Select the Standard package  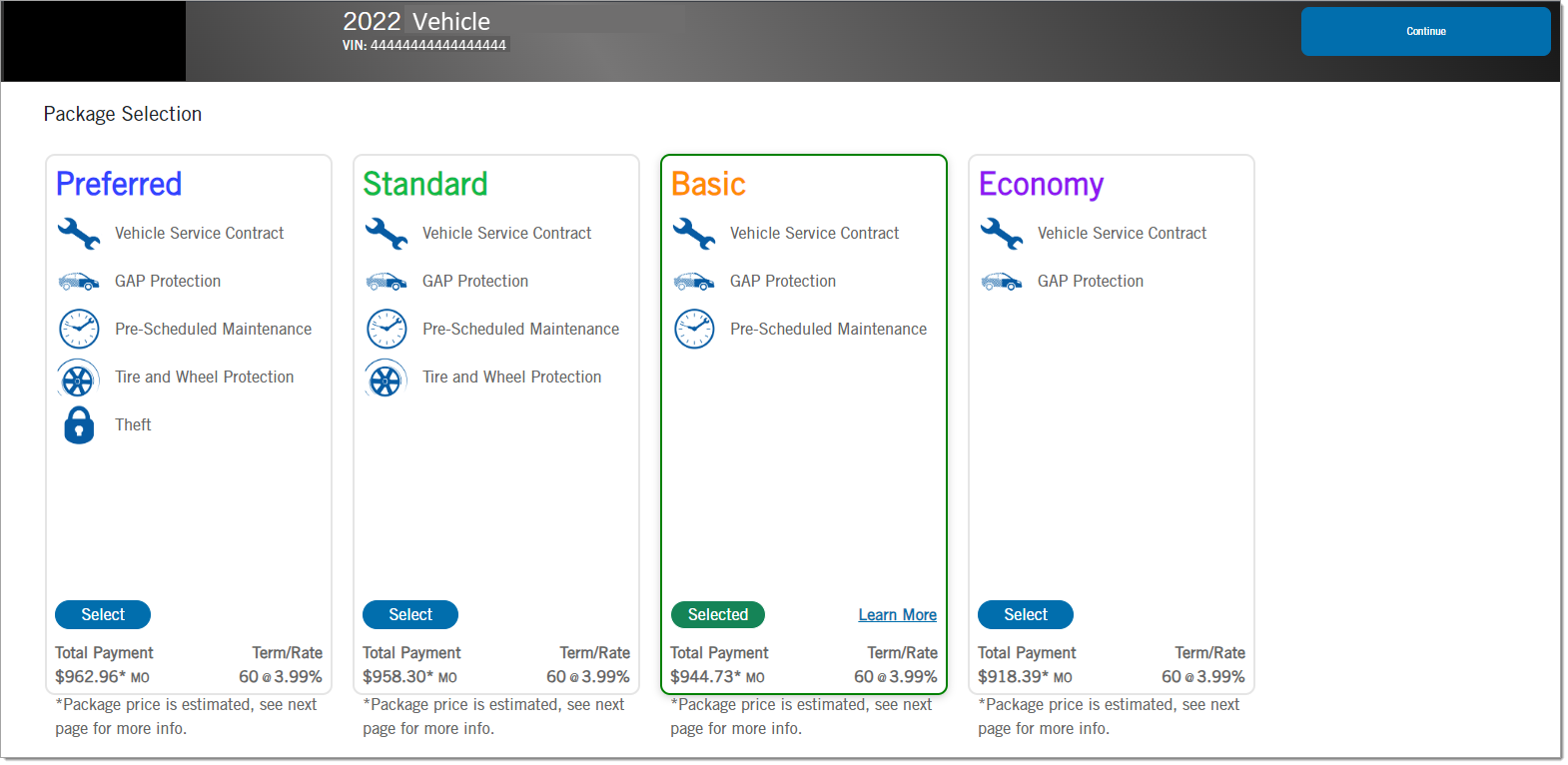[410, 614]
